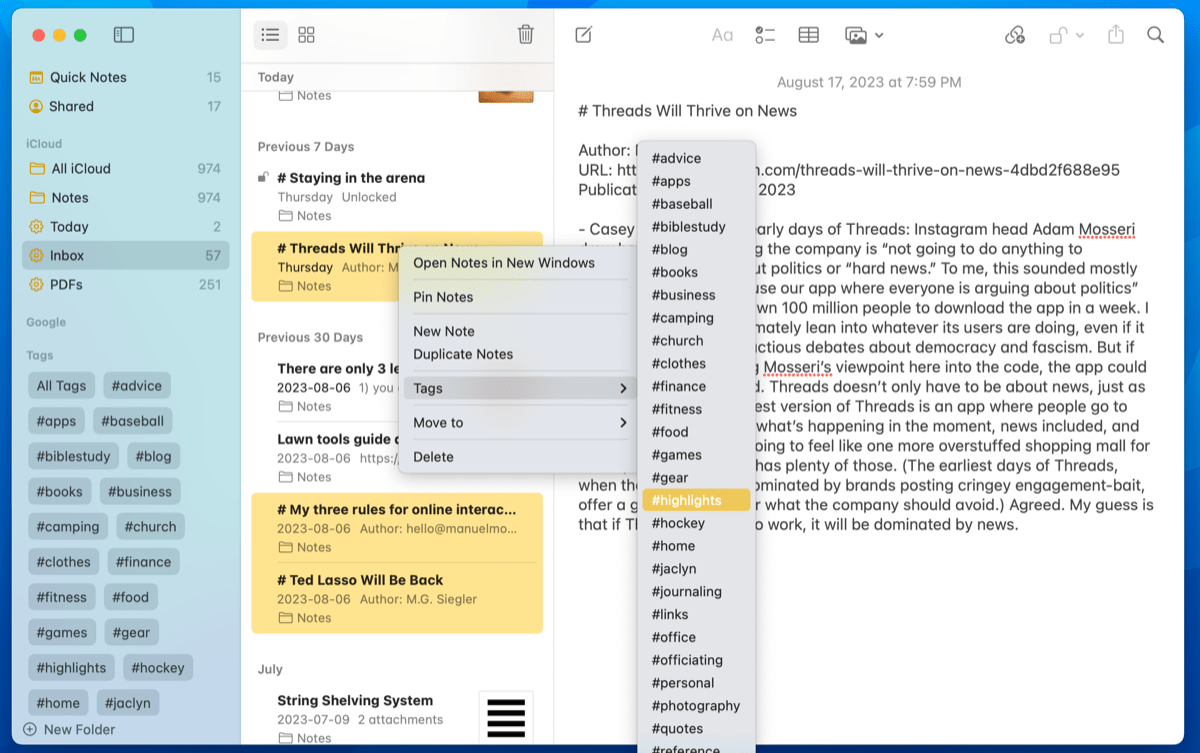Choose Open Notes in New Windows
This screenshot has height=753, width=1200.
504,263
